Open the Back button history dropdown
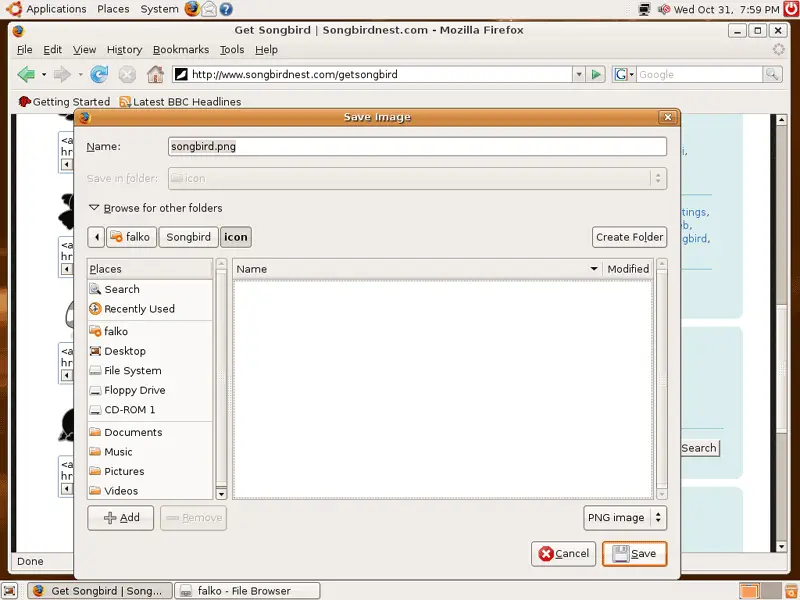The width and height of the screenshot is (800, 600). pyautogui.click(x=44, y=74)
